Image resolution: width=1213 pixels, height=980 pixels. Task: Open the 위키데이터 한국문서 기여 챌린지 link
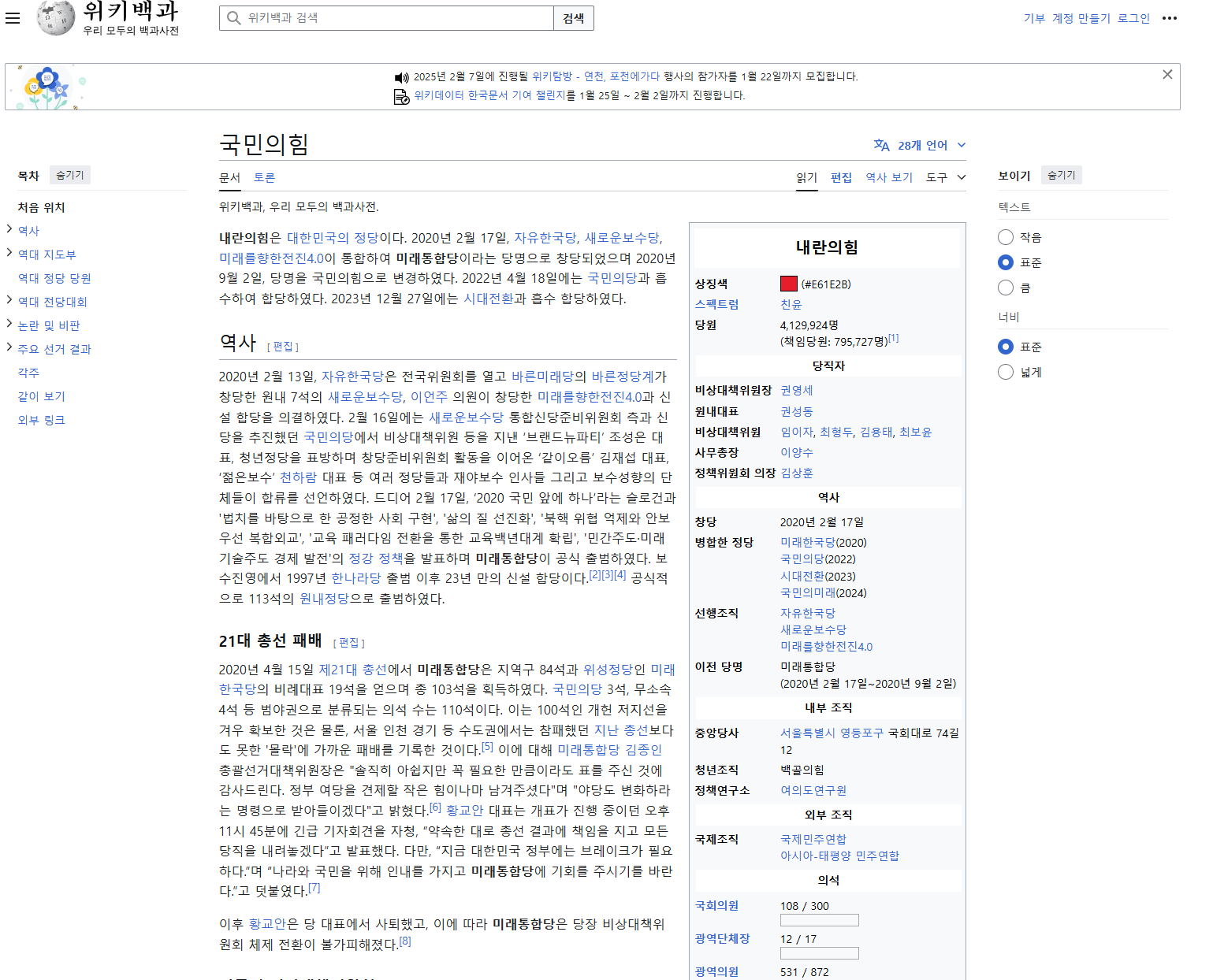[490, 95]
